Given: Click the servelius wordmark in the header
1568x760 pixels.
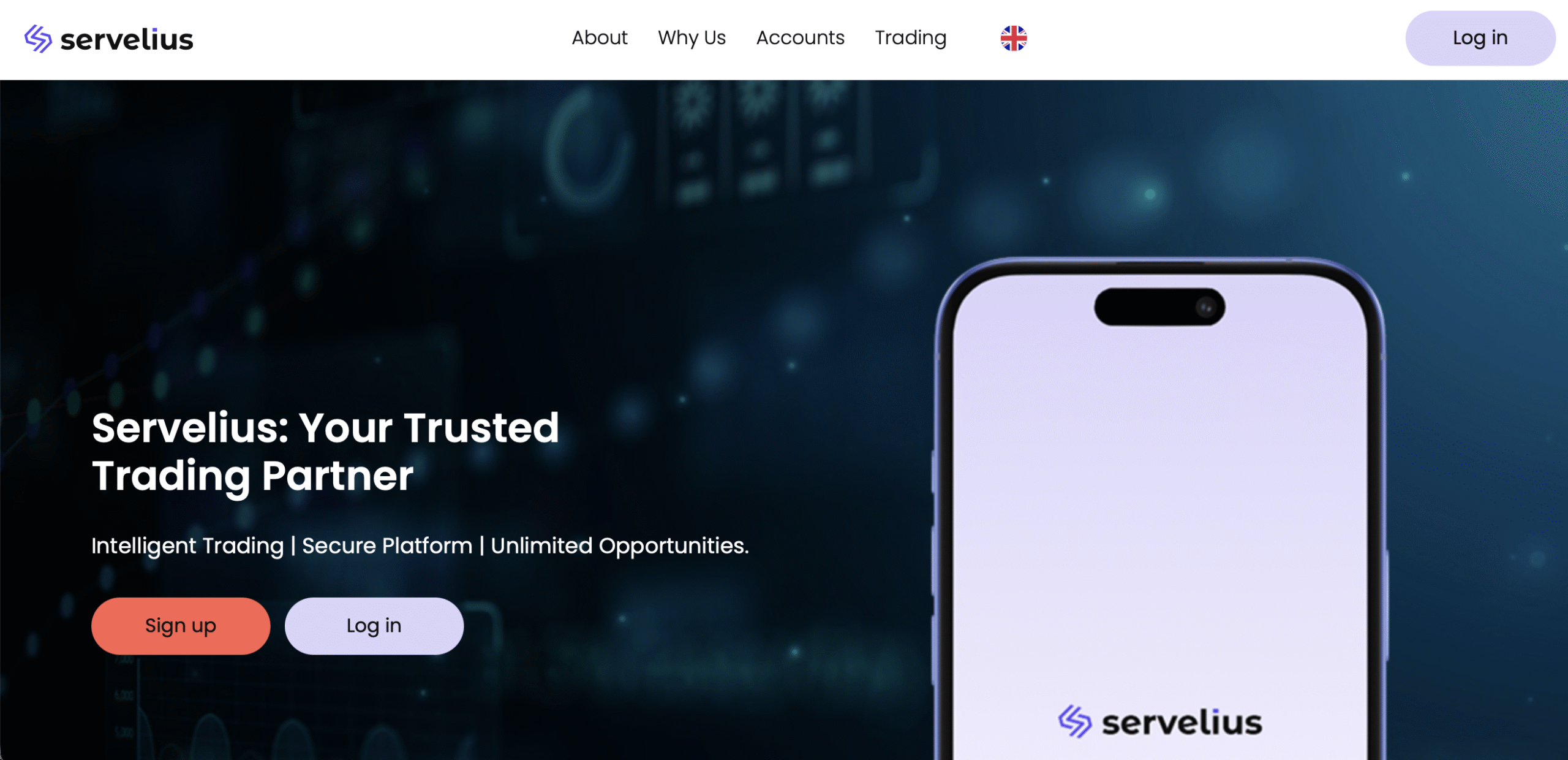Looking at the screenshot, I should pos(127,40).
